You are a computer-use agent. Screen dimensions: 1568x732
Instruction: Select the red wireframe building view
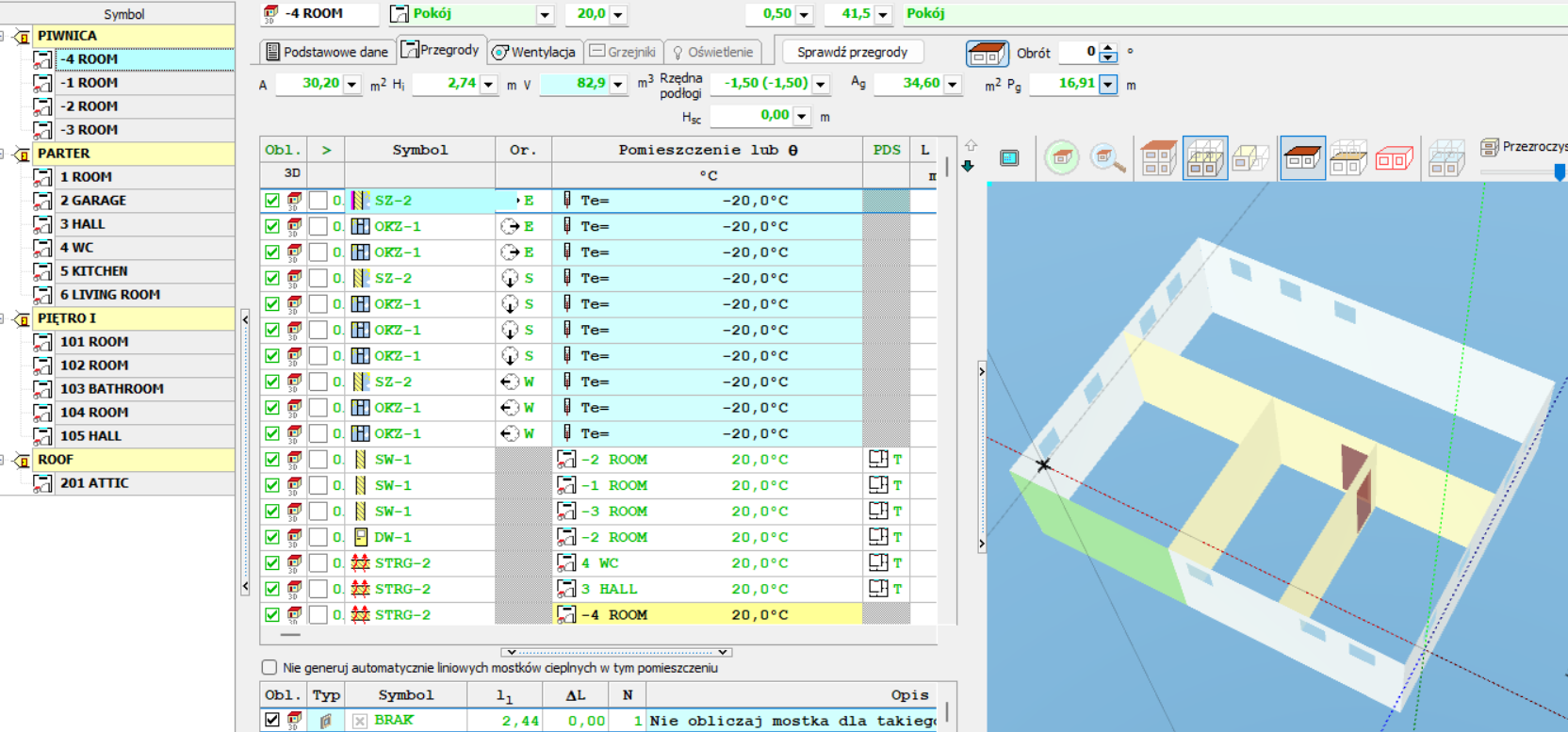pyautogui.click(x=1394, y=158)
